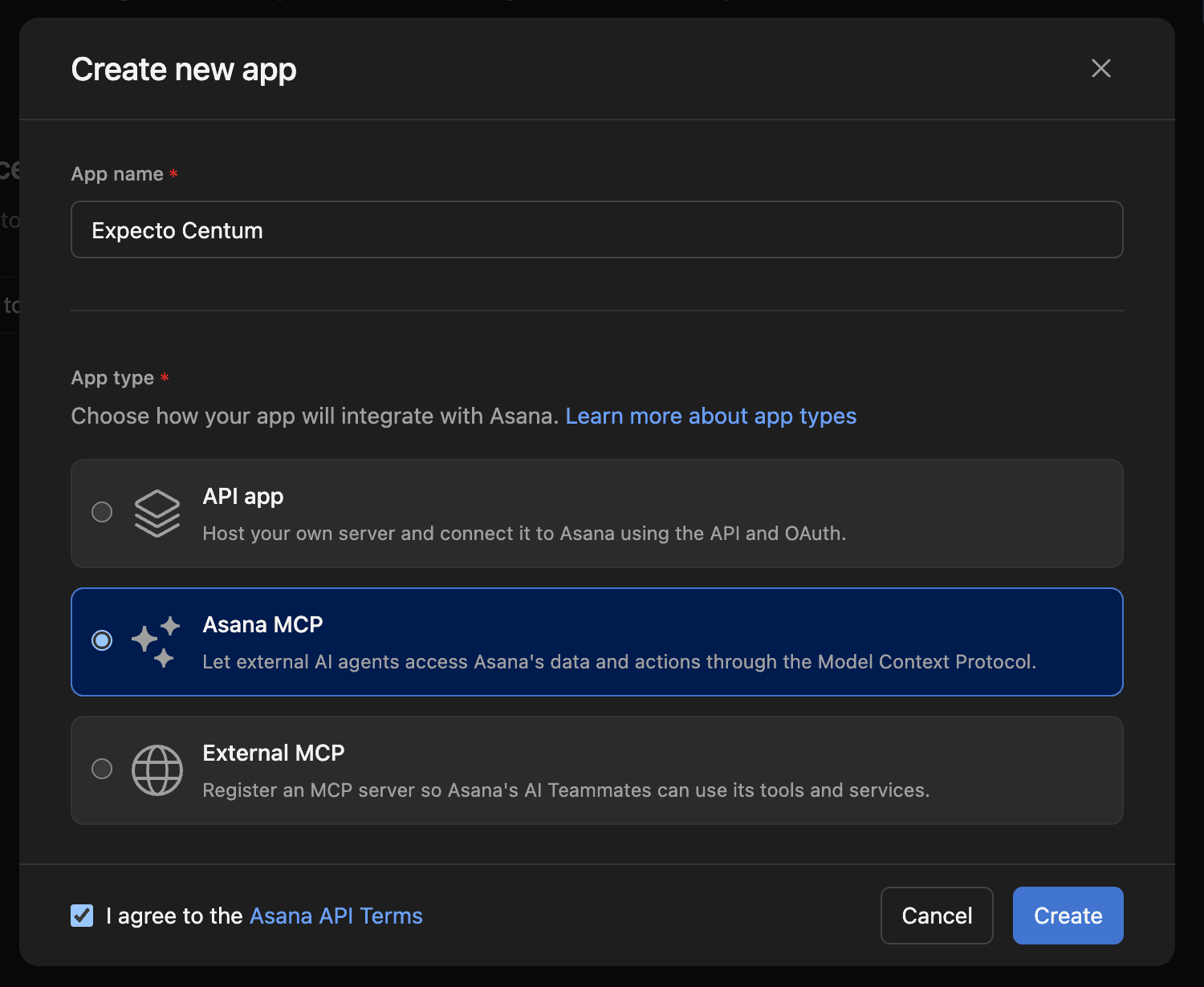Click the 'Host your own server' description
Image resolution: width=1204 pixels, height=987 pixels.
click(525, 534)
